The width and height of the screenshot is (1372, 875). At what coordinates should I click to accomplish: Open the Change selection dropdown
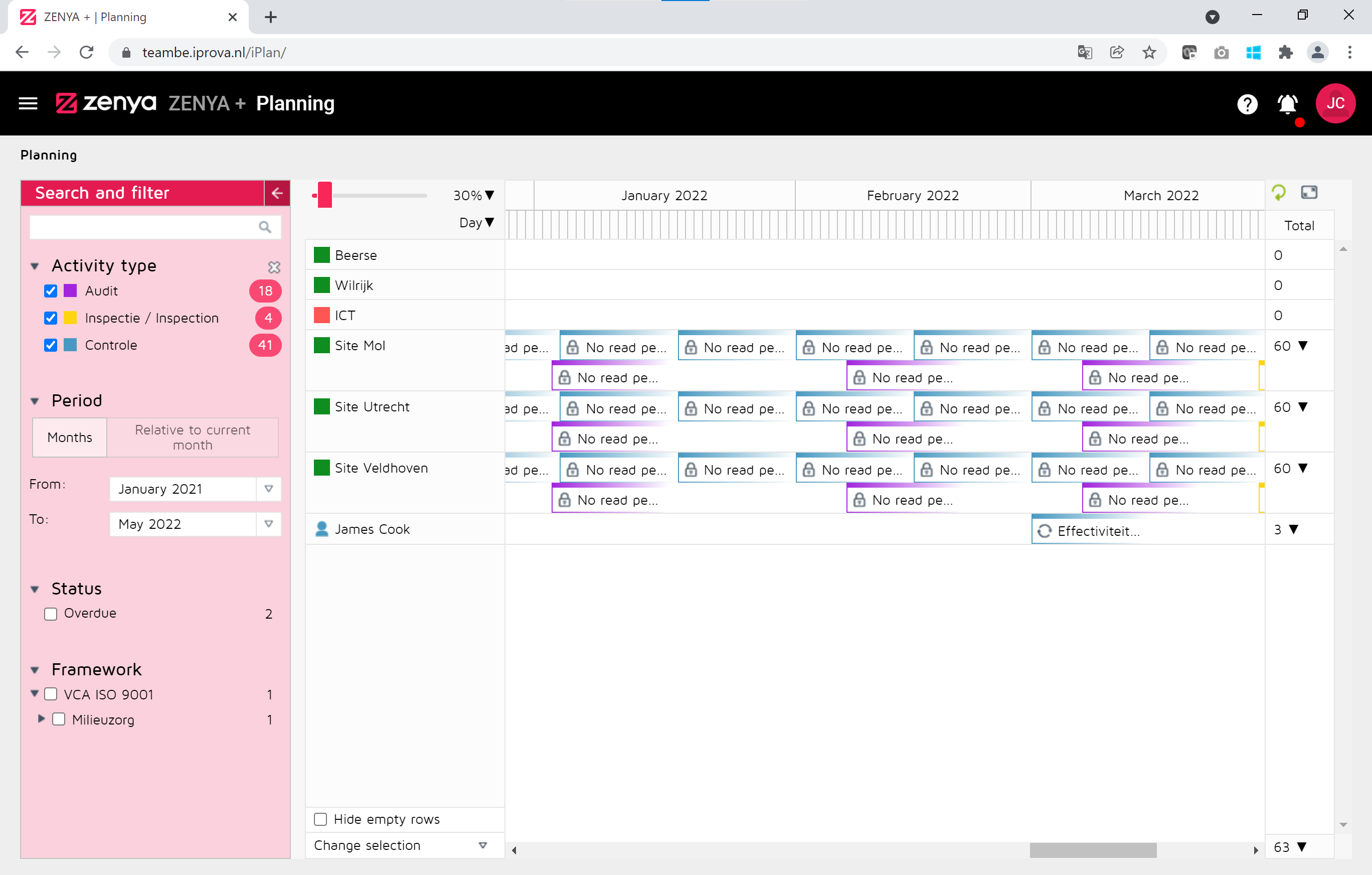coord(482,845)
